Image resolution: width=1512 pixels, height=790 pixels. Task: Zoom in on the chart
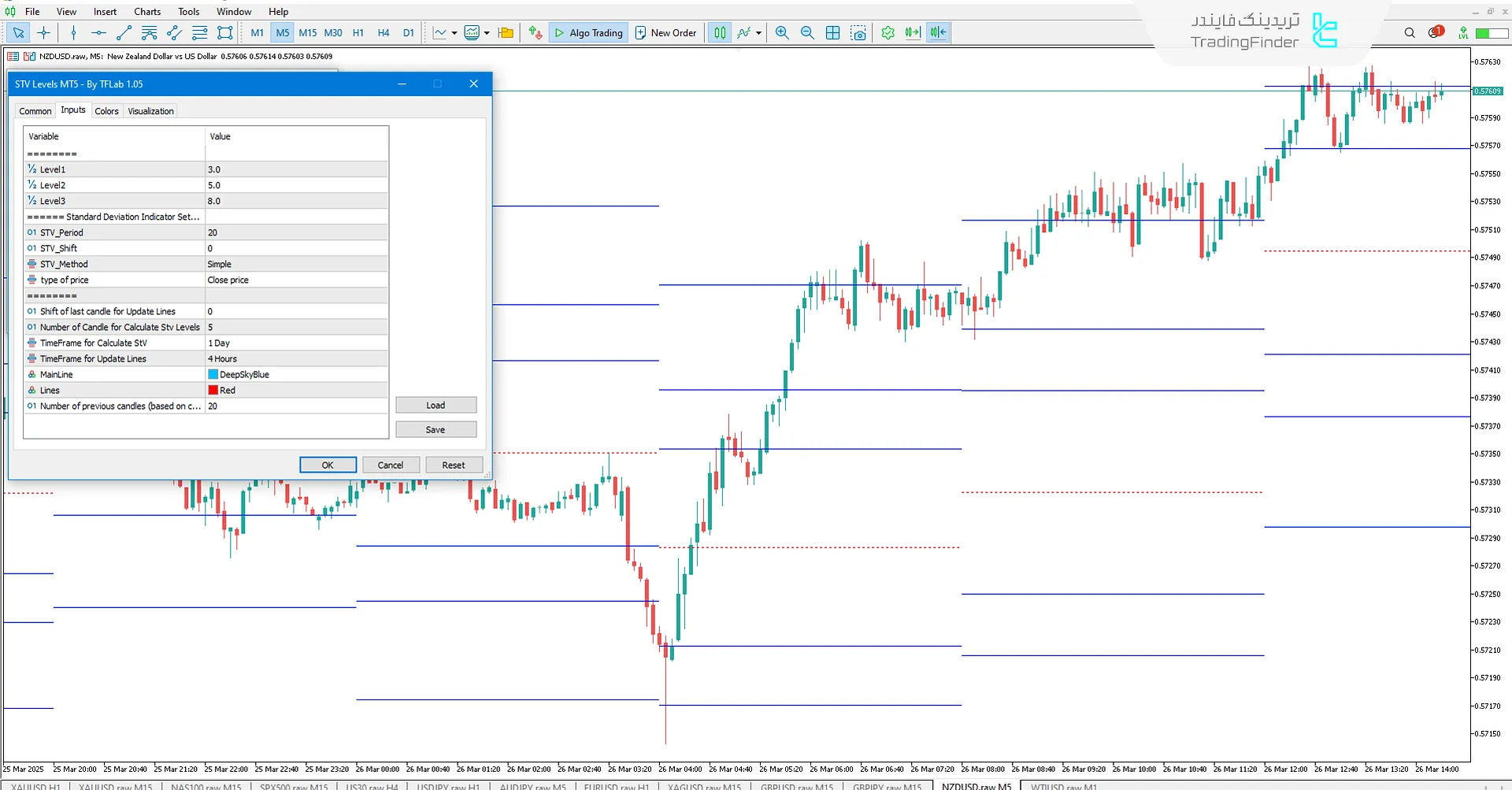coord(781,32)
